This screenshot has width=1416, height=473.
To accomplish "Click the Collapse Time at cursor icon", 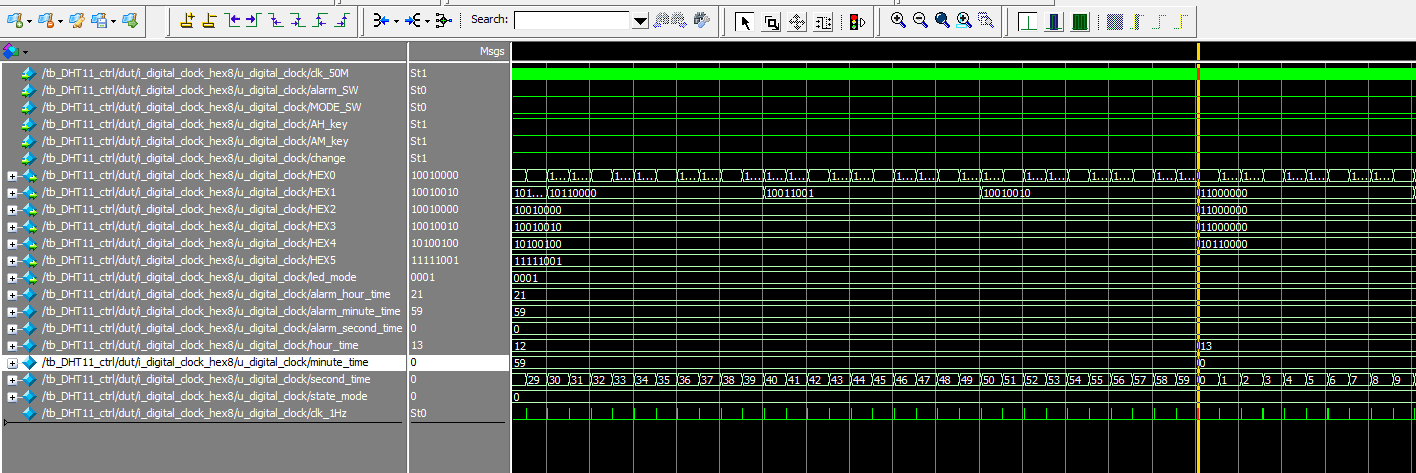I will point(413,20).
